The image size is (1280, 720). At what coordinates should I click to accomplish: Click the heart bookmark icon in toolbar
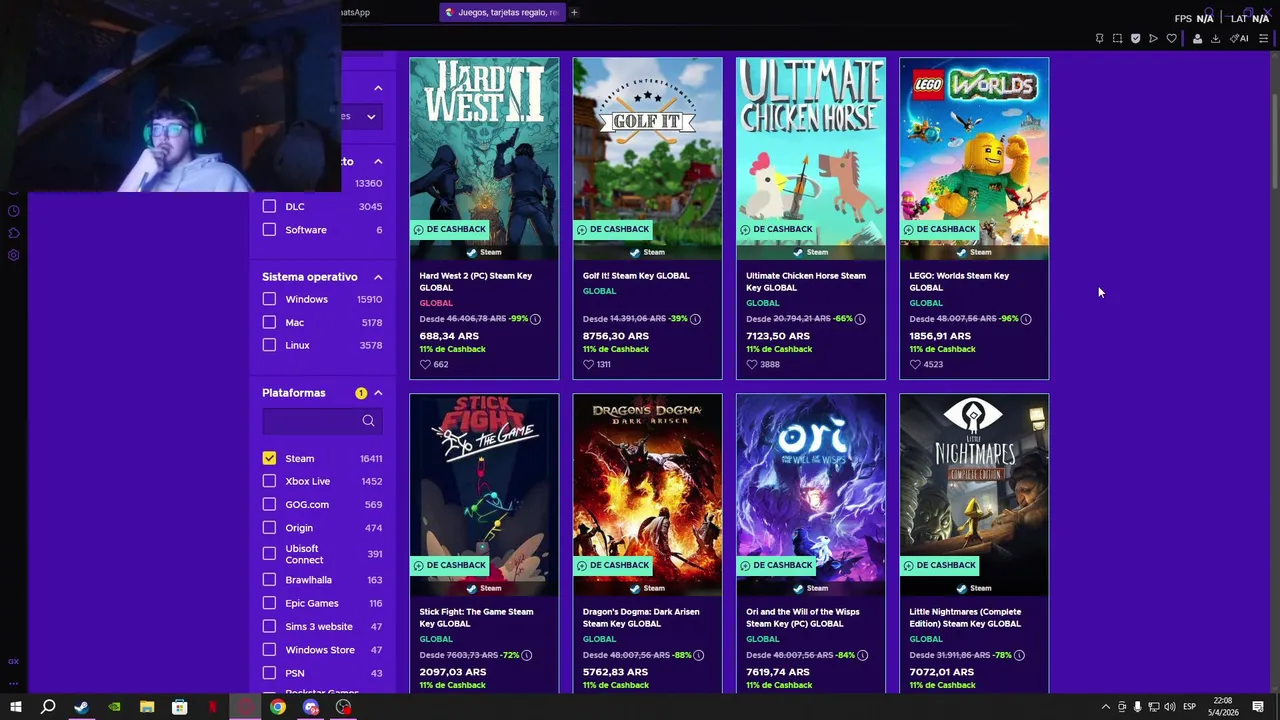click(1171, 38)
